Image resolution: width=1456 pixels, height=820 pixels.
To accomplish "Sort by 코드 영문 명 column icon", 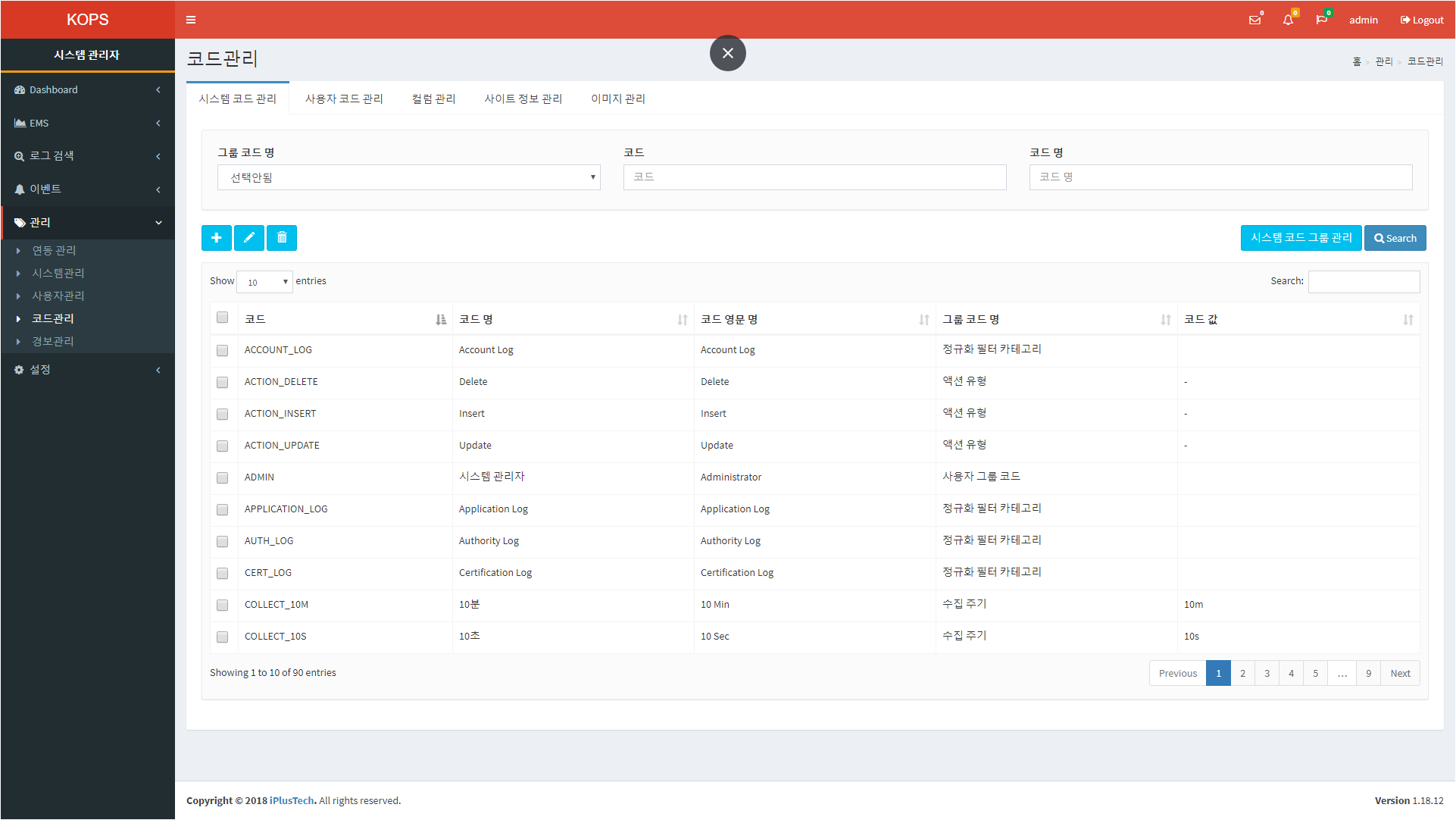I will 924,320.
